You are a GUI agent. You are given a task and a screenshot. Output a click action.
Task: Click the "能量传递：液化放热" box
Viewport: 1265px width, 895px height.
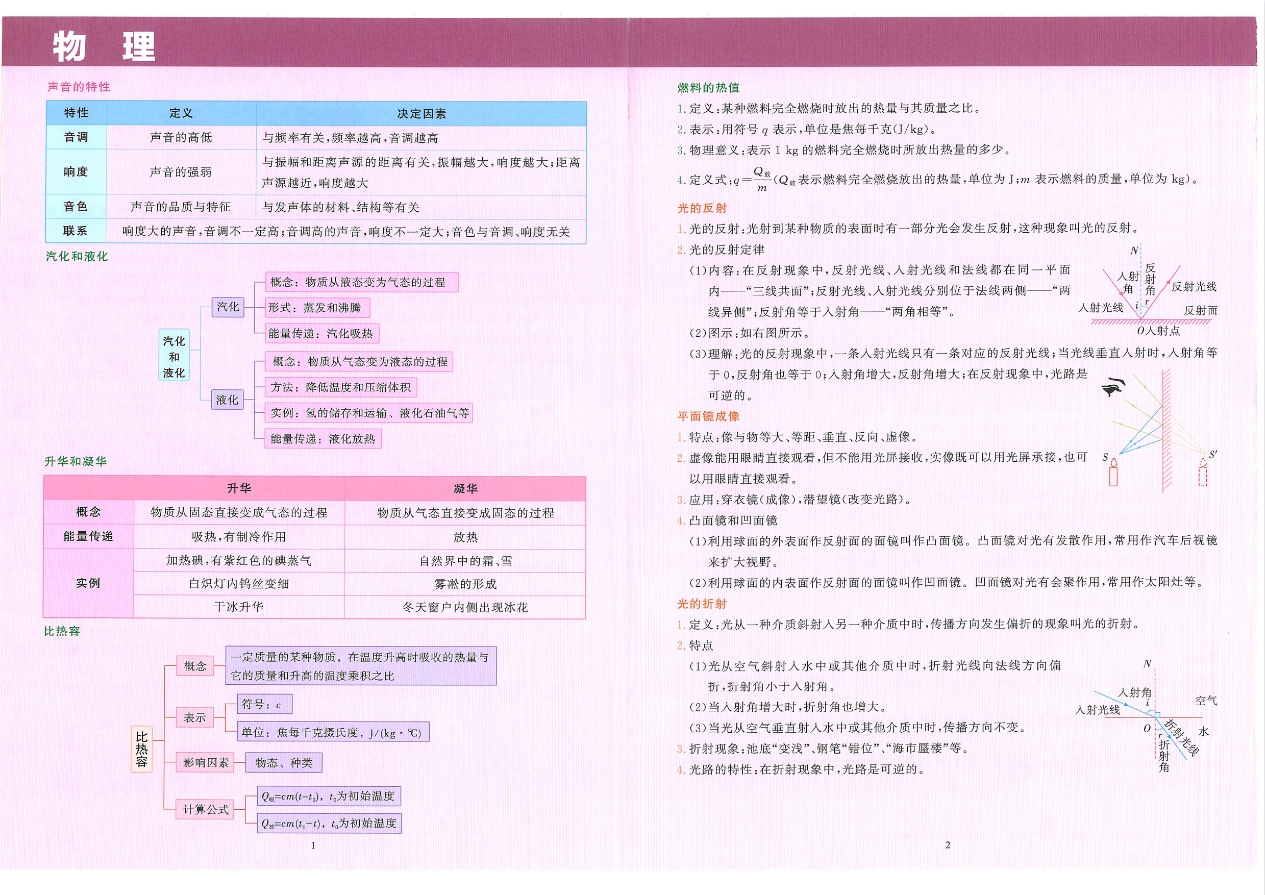coord(324,438)
